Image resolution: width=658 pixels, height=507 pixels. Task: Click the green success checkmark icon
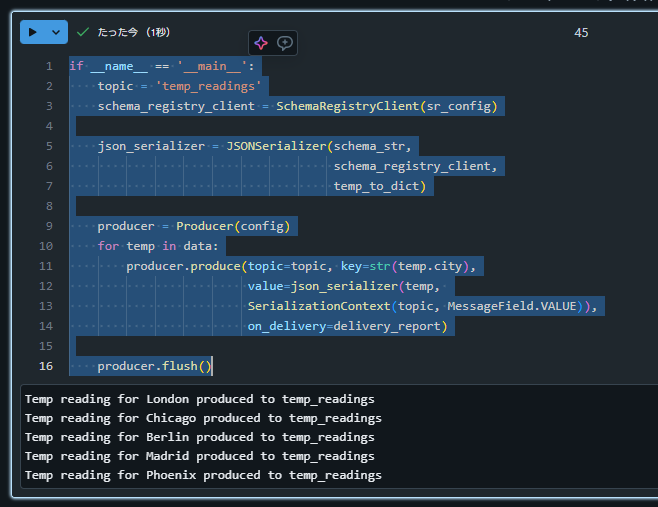pyautogui.click(x=83, y=32)
